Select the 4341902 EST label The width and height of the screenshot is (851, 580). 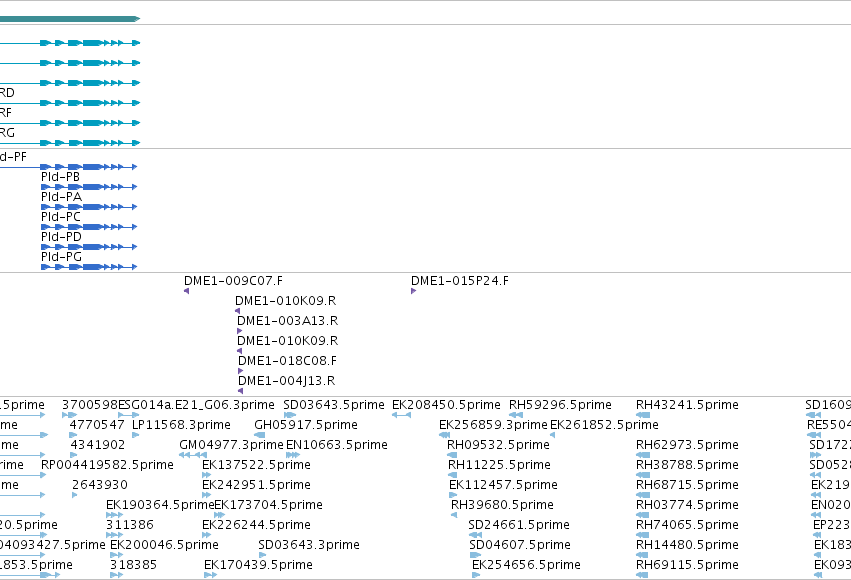[98, 445]
